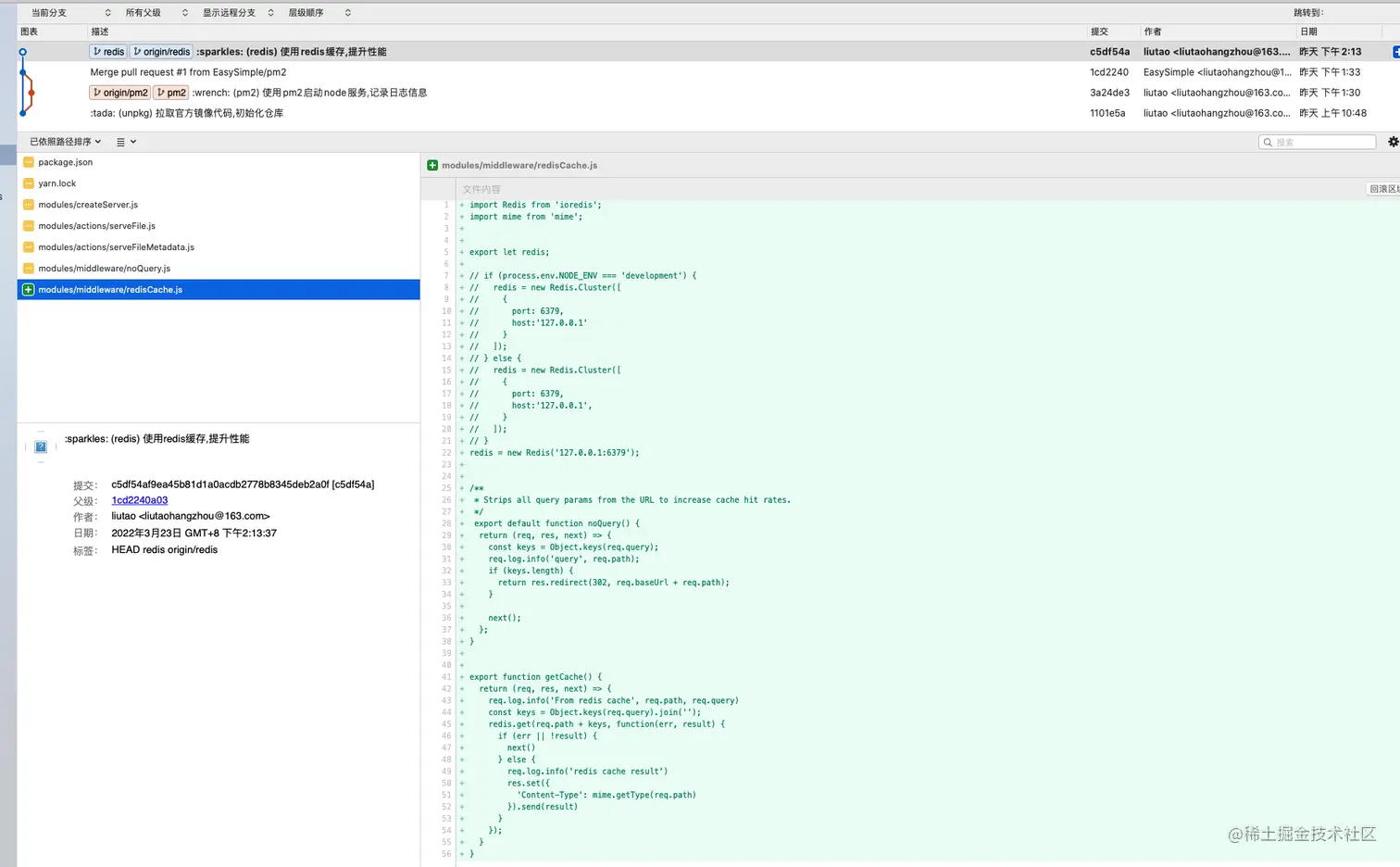Click the file path in the diff header
The height and width of the screenshot is (867, 1400).
click(519, 166)
